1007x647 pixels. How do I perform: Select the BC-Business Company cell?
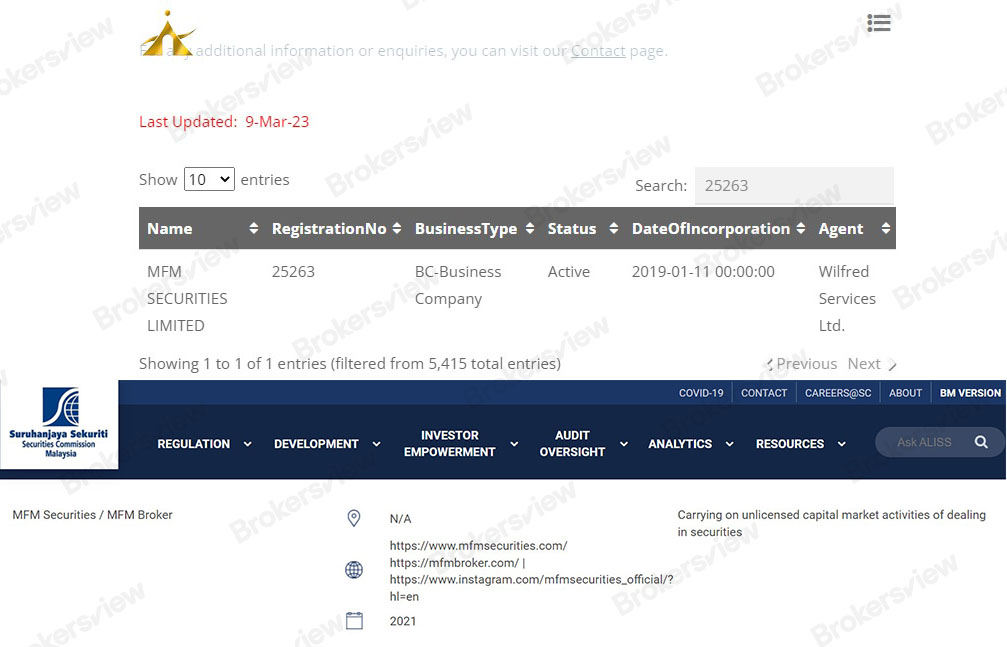(458, 285)
